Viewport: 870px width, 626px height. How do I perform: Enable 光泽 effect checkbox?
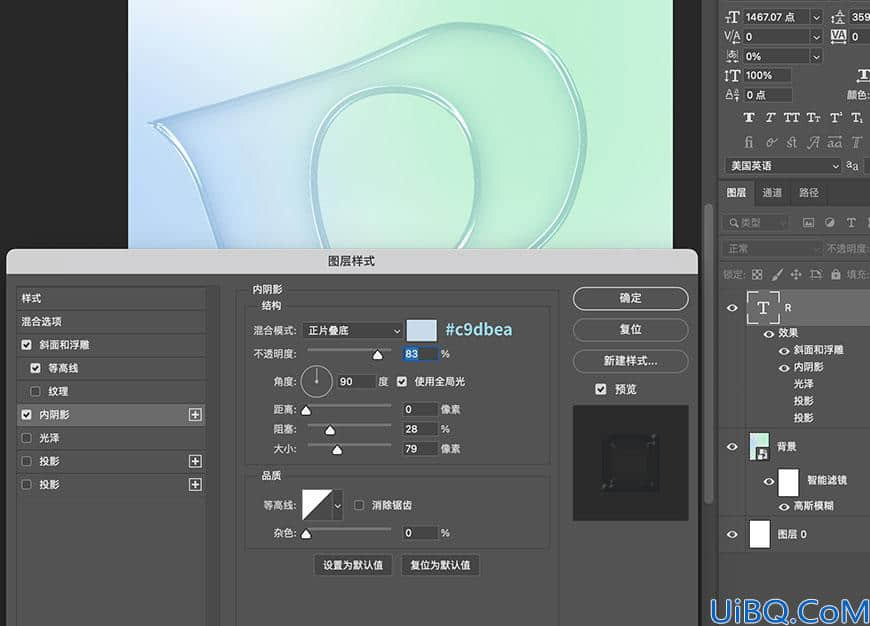(x=26, y=438)
